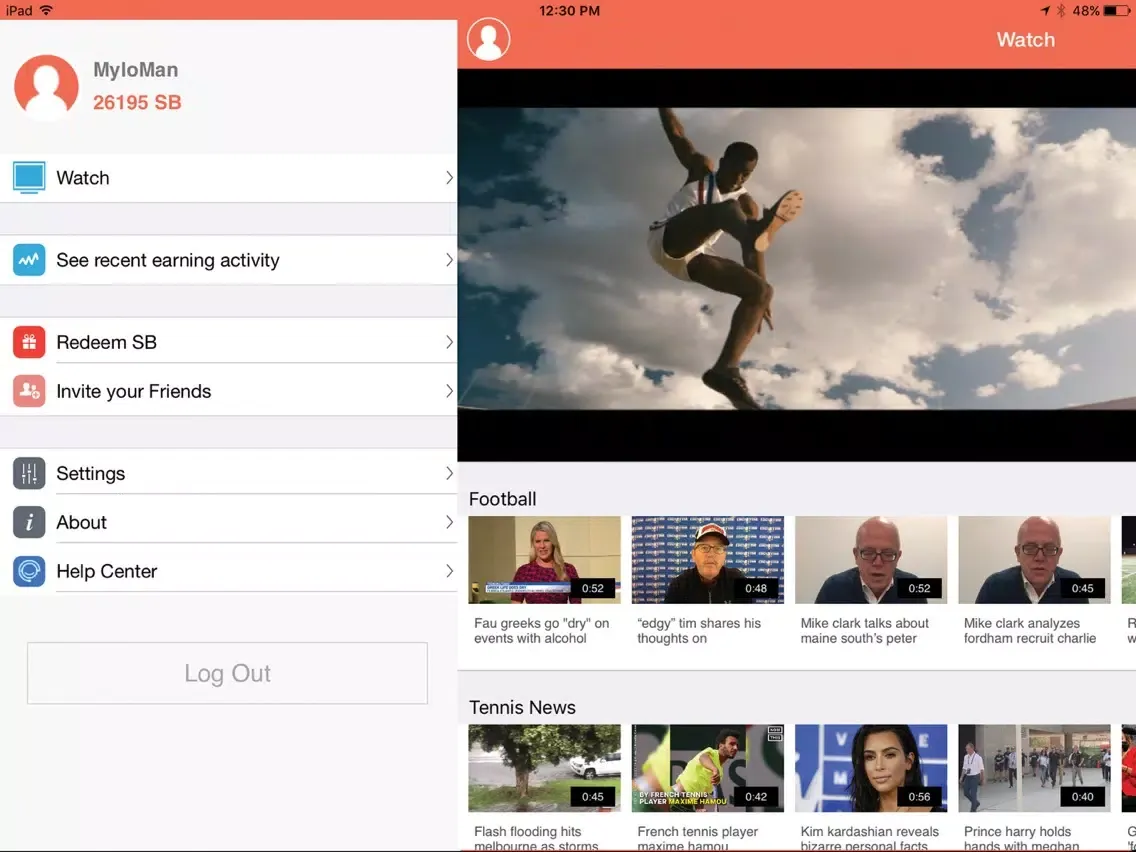Click the Football category heading

(x=503, y=499)
